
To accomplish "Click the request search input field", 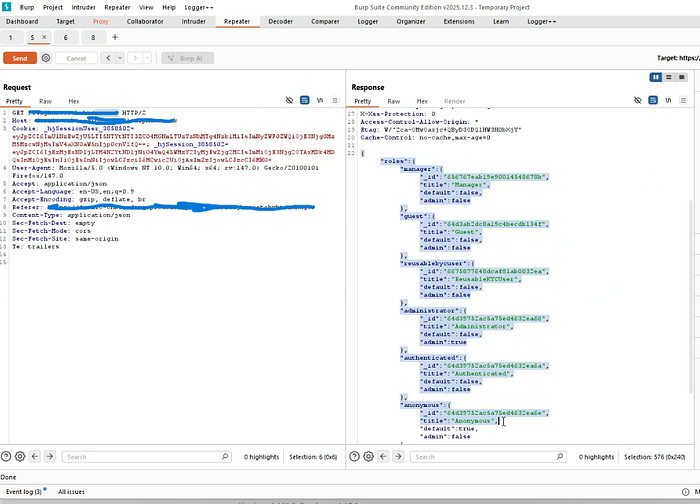I will (146, 457).
